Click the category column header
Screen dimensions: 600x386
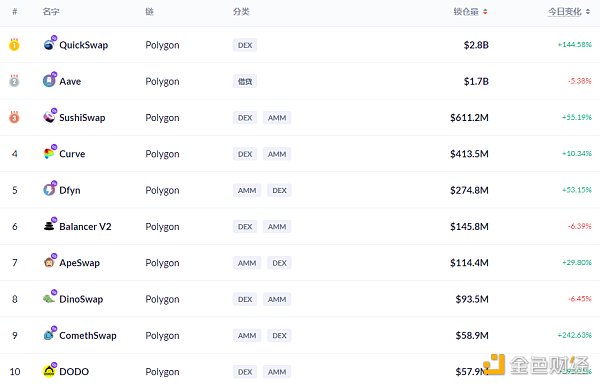(241, 12)
